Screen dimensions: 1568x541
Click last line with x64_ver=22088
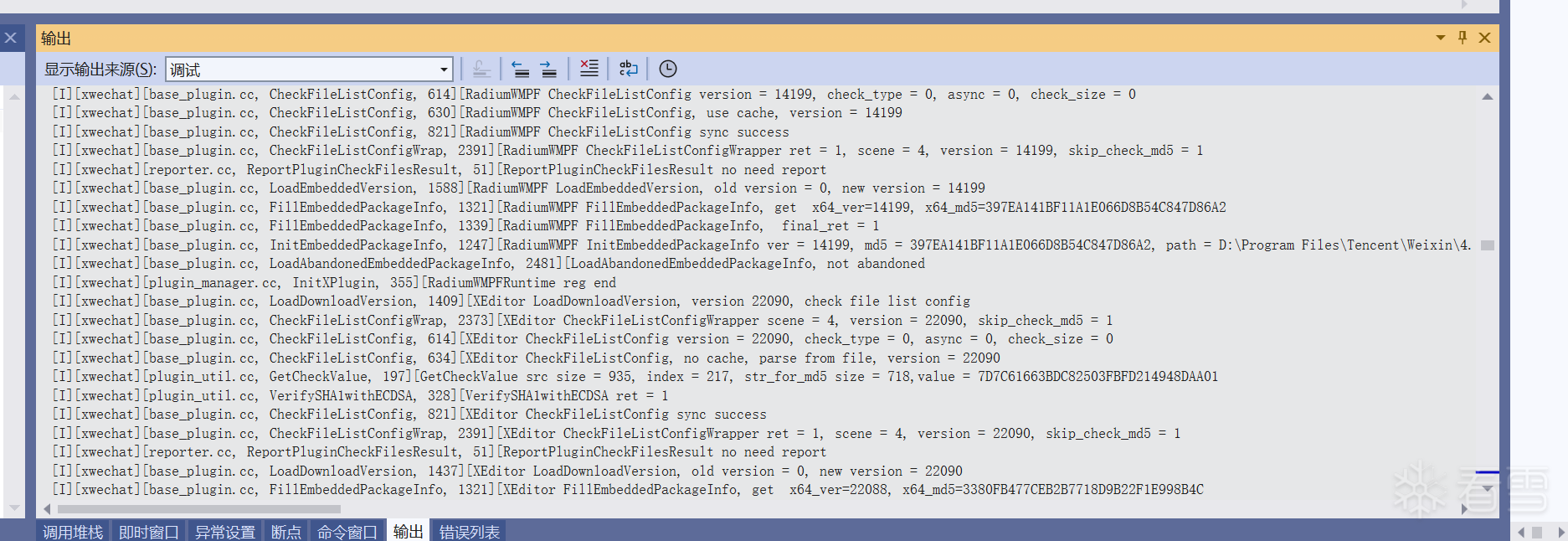tap(628, 490)
